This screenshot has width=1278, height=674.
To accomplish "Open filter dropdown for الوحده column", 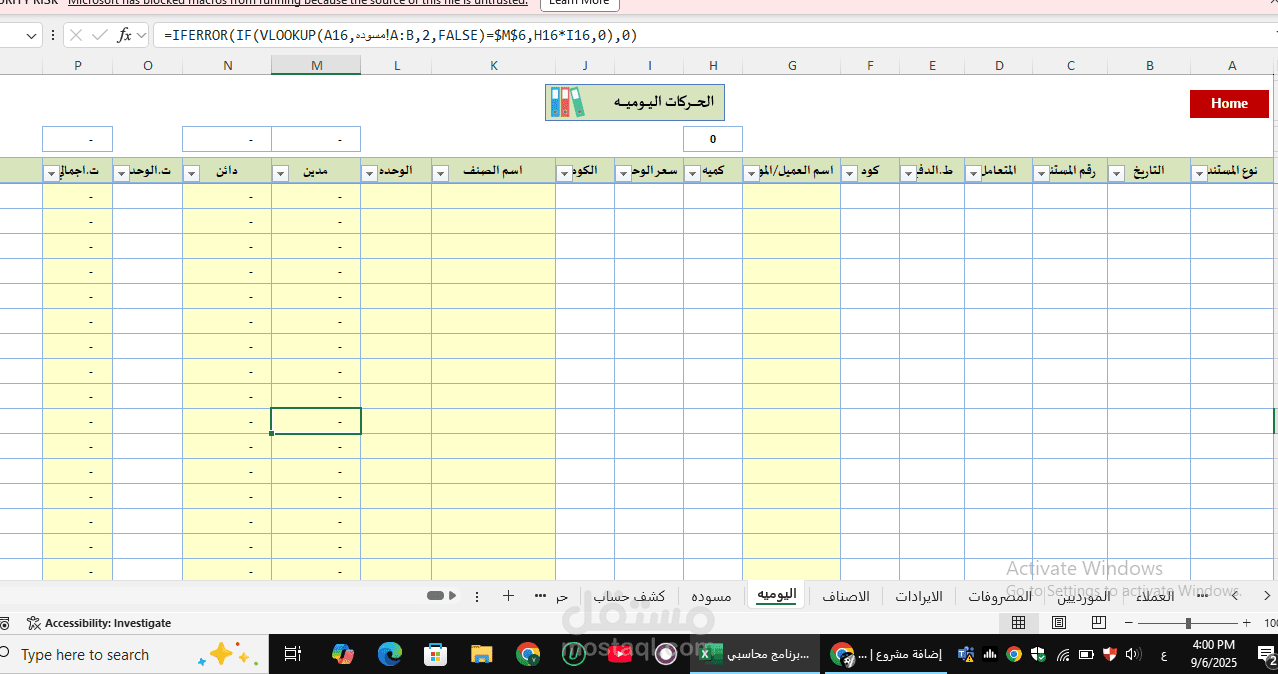I will (370, 173).
